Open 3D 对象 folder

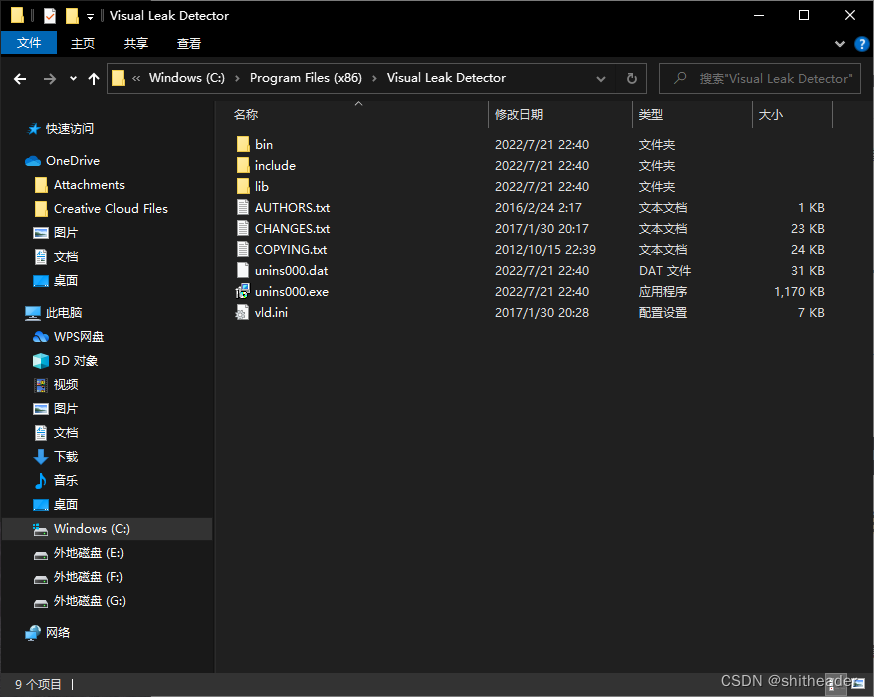pos(76,361)
